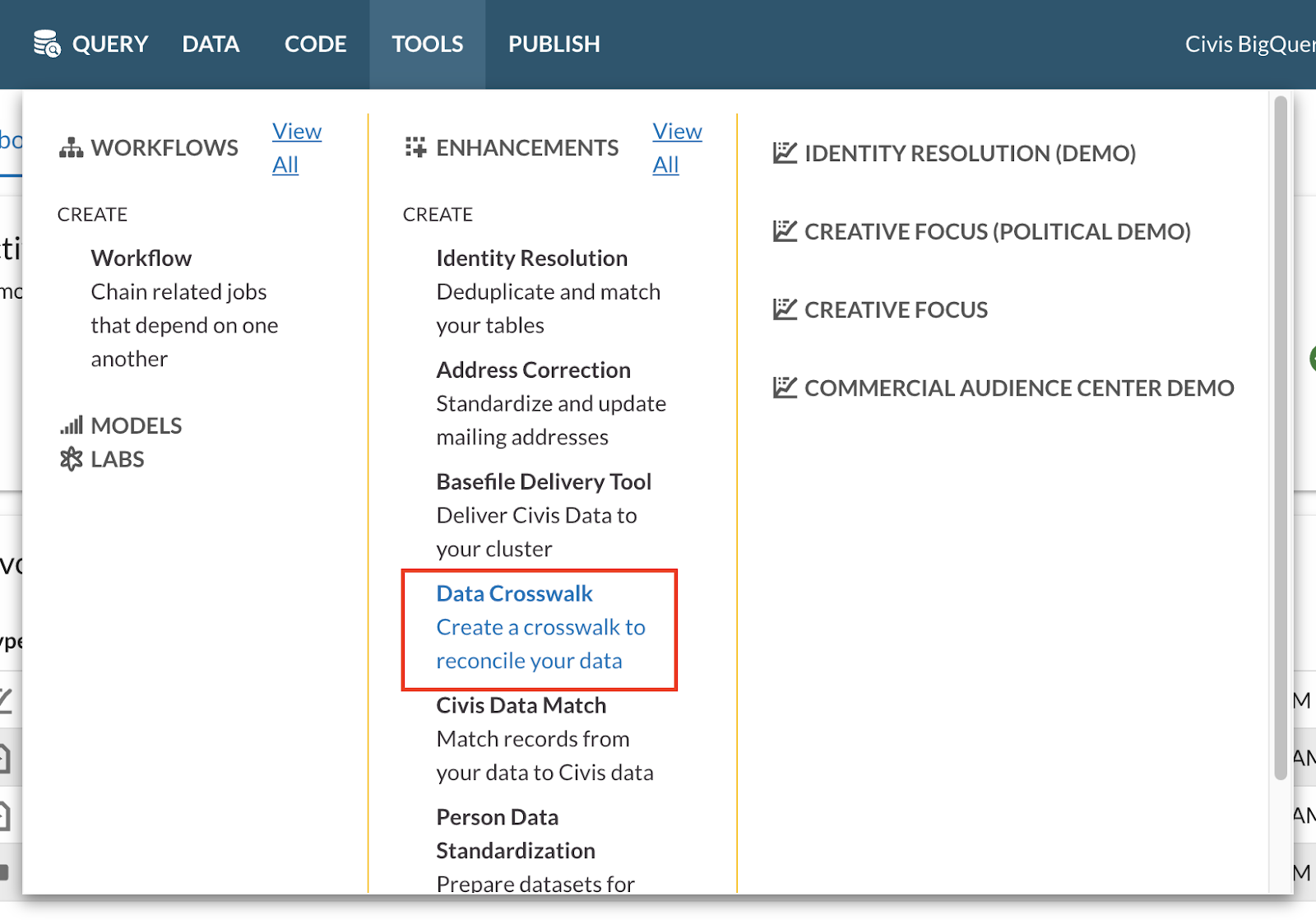Select Data Crosswalk enhancement

tap(515, 594)
